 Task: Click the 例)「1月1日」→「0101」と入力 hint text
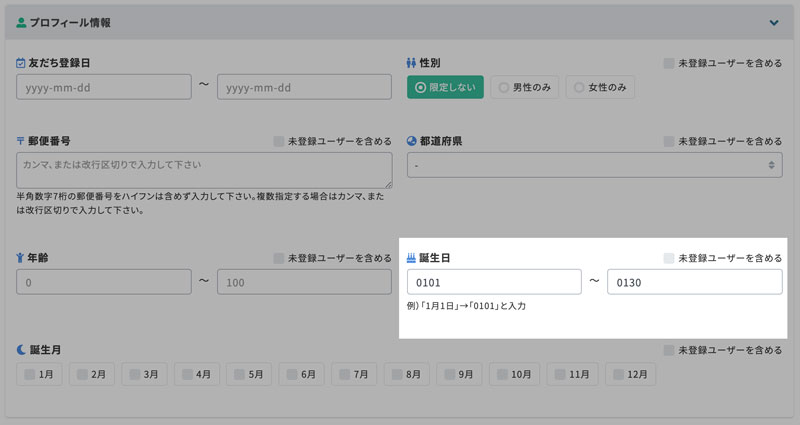[x=466, y=306]
